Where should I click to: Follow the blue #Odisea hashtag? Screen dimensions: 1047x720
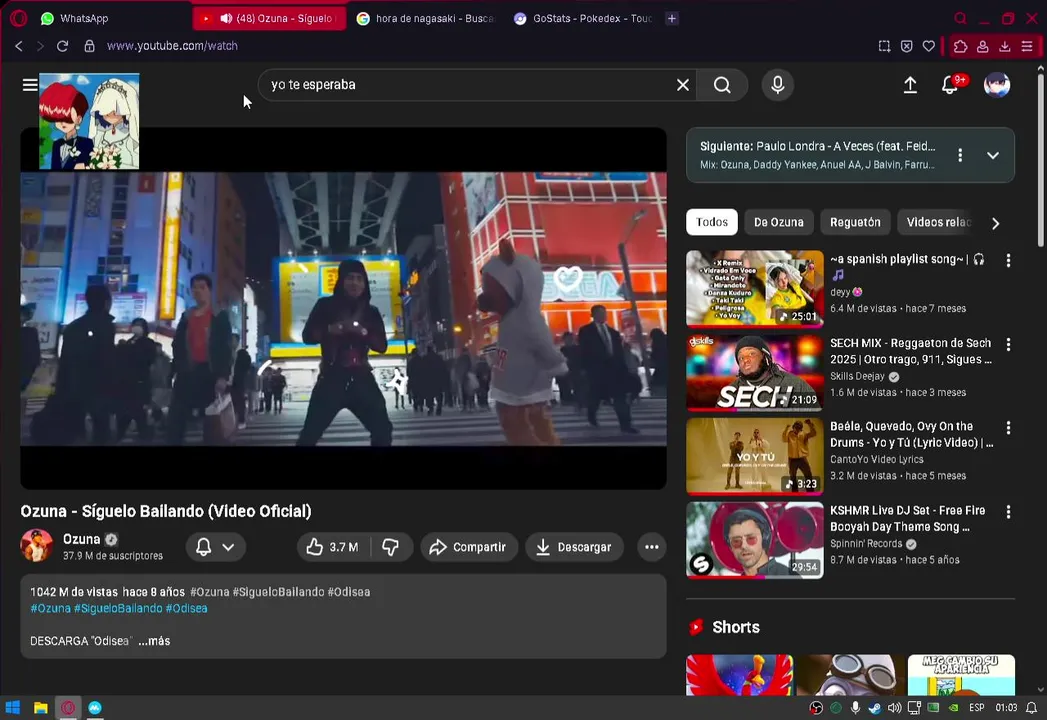click(x=186, y=608)
